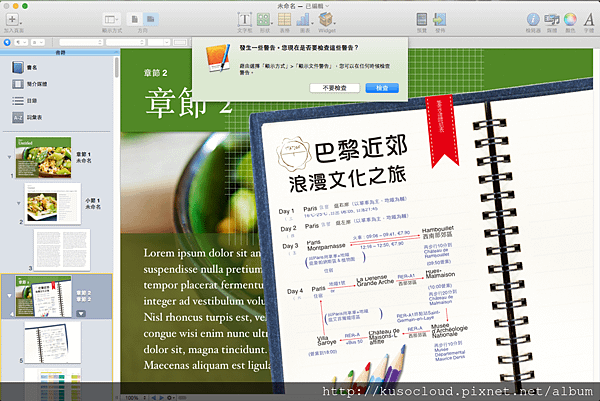Select page 2 Section 1 thumbnail
This screenshot has height=401, width=600.
pyautogui.click(x=53, y=204)
